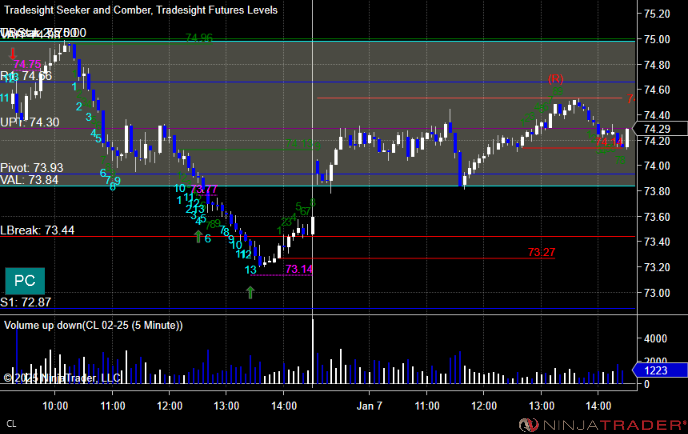Click the green up arrow beside cyan 6
The image size is (688, 434).
tap(198, 237)
